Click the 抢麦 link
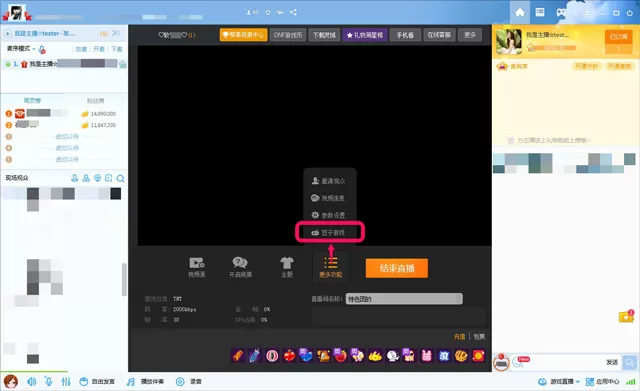The width and height of the screenshot is (640, 391). 81,49
